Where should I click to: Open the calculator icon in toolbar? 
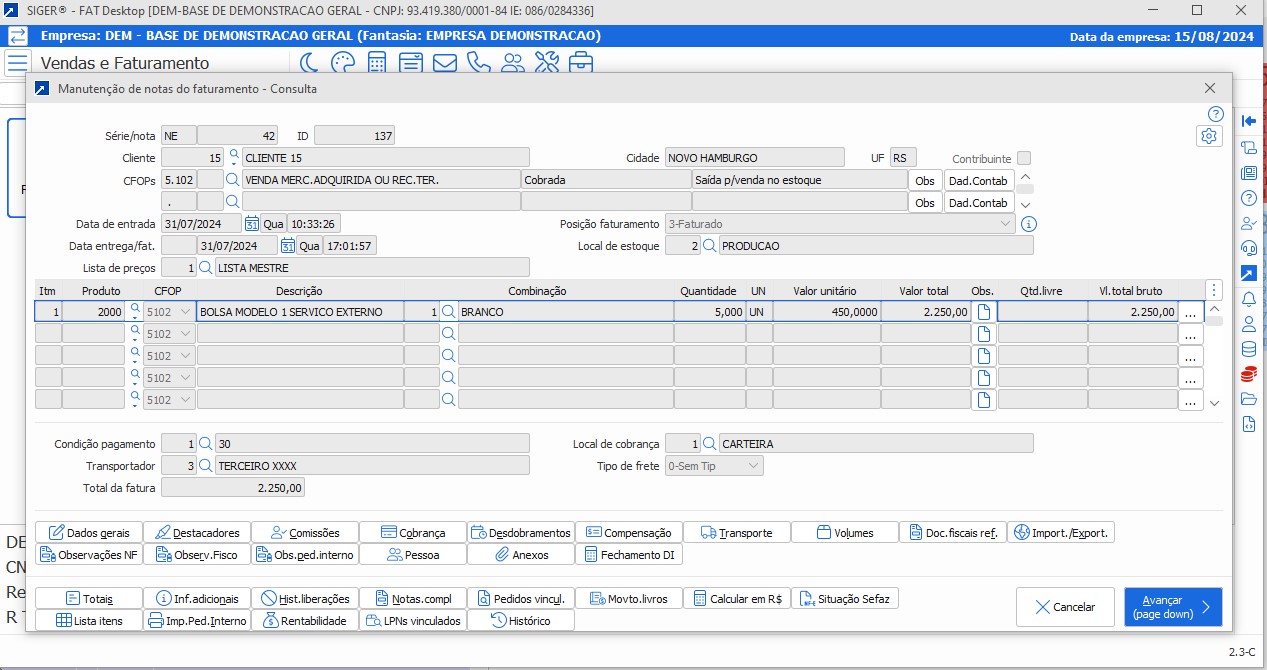(x=377, y=63)
